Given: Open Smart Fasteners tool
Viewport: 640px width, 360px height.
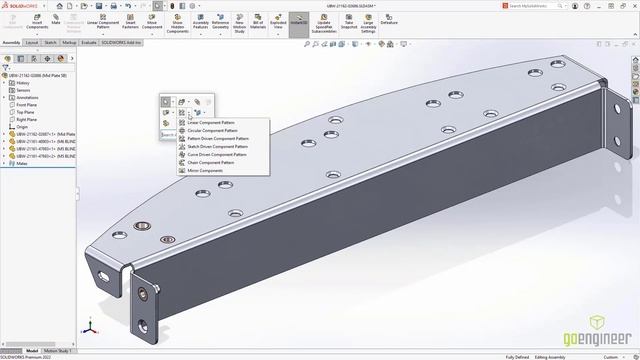Looking at the screenshot, I should click(130, 22).
